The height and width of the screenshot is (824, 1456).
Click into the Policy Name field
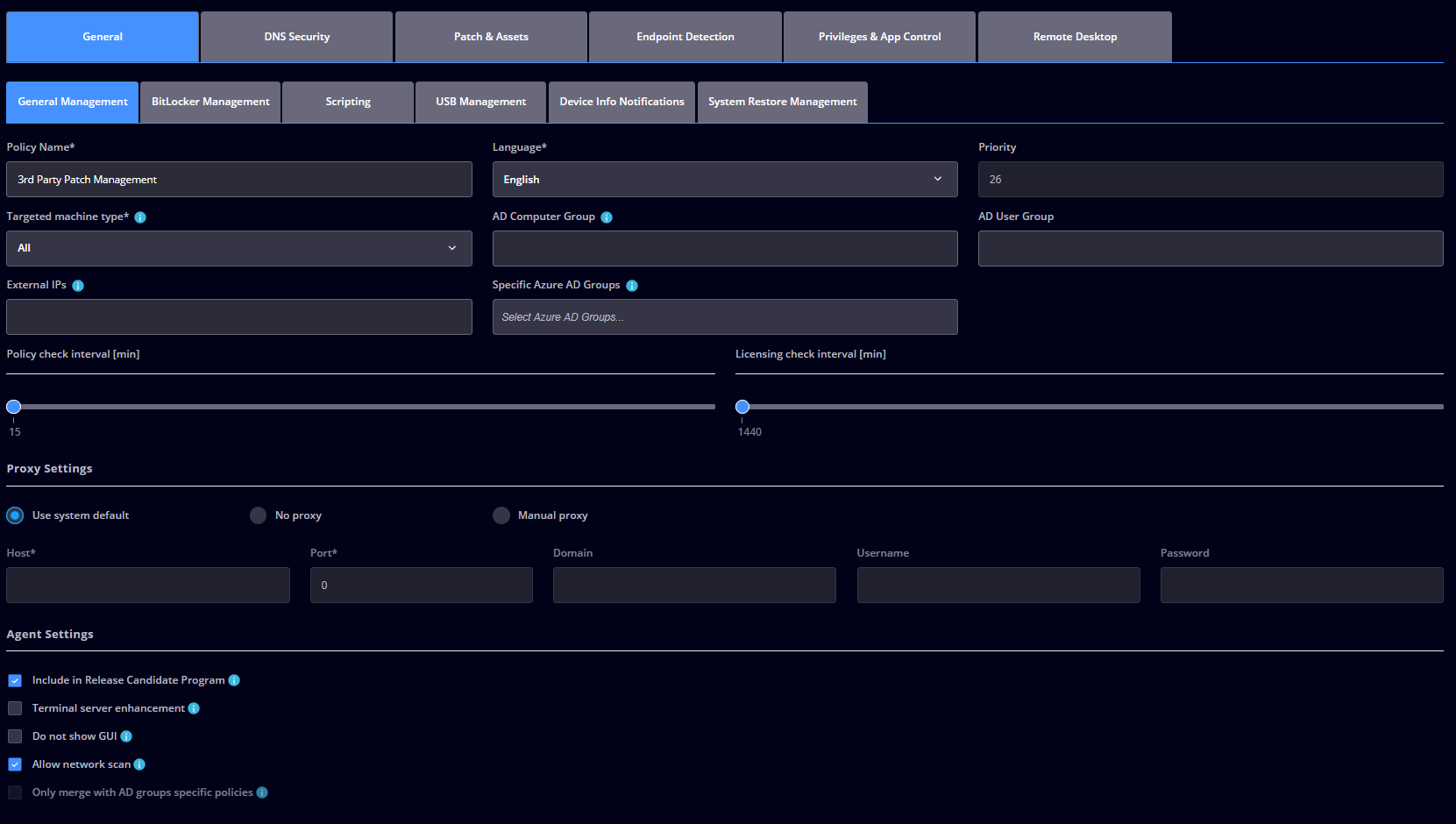[239, 179]
